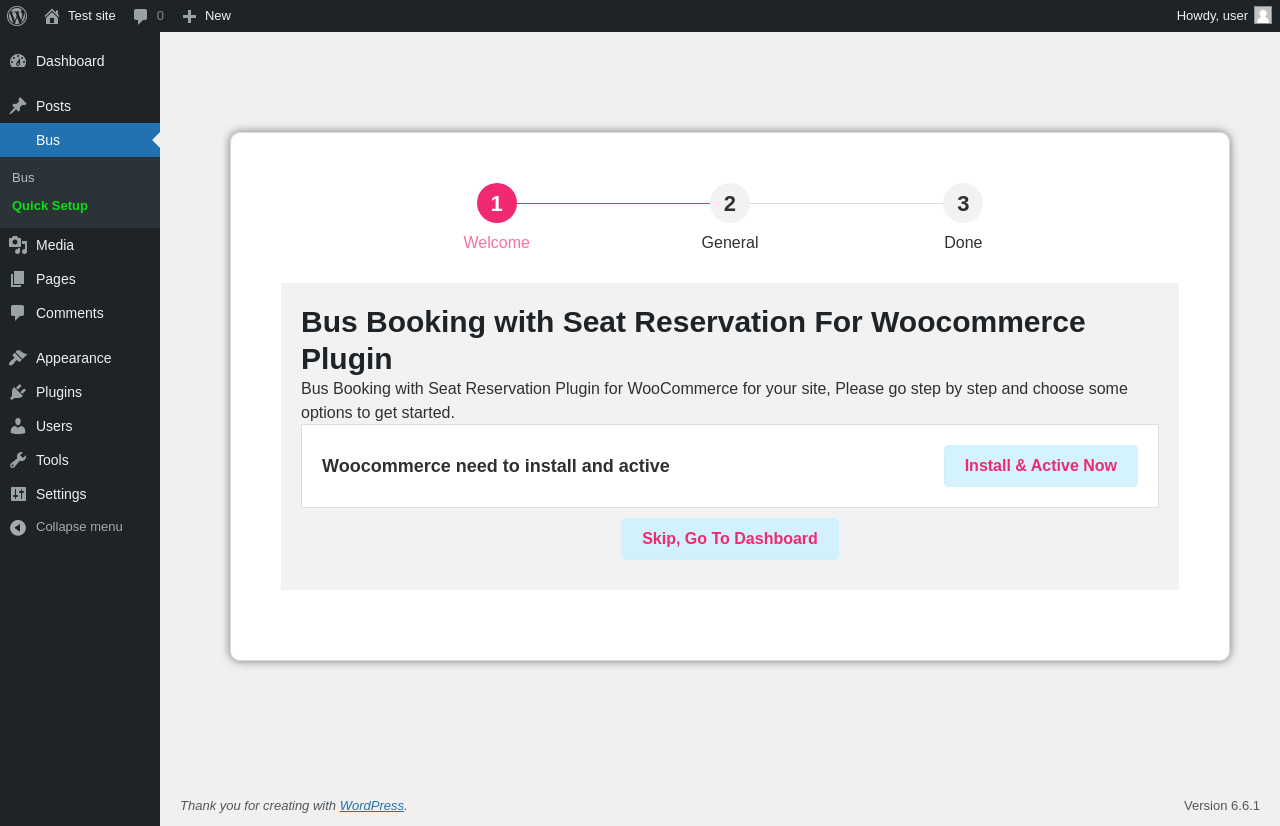Open the Test site home icon
Viewport: 1280px width, 826px height.
(52, 16)
